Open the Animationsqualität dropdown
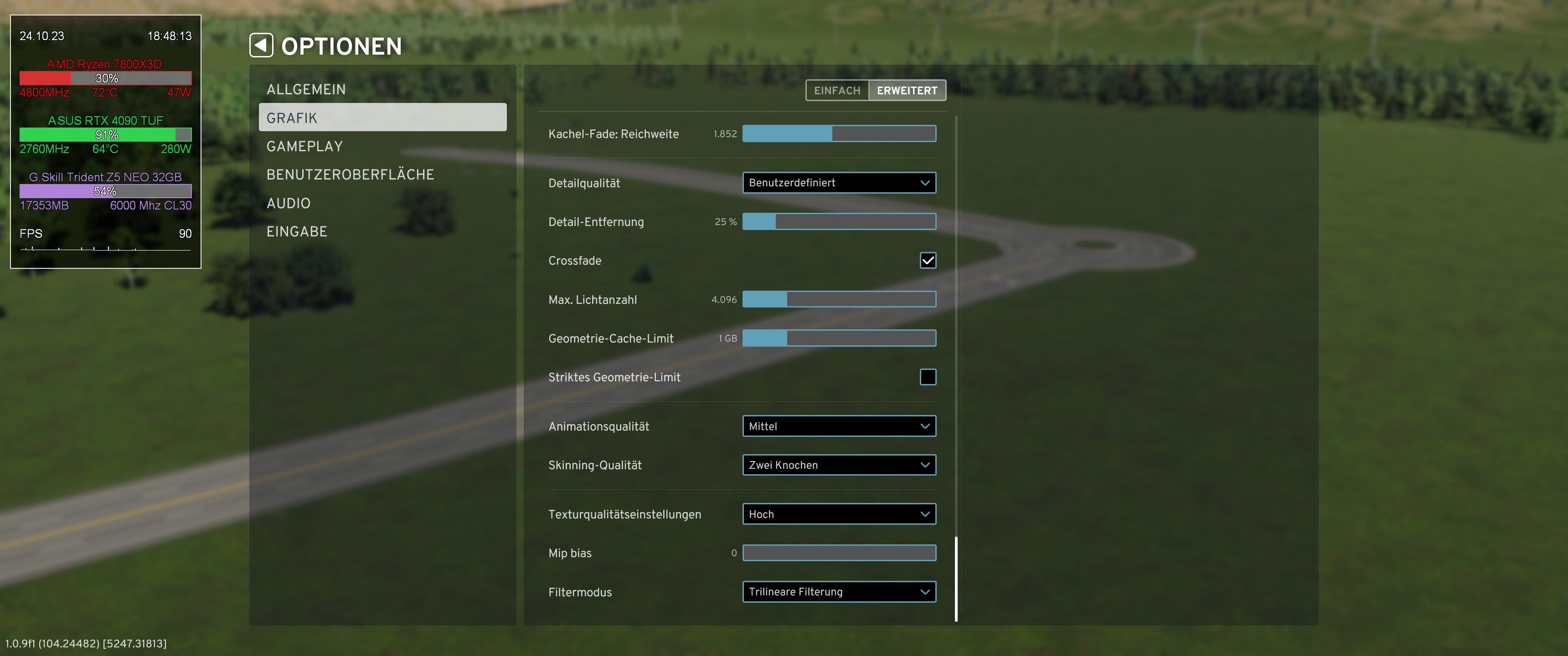The image size is (1568, 656). coord(840,426)
